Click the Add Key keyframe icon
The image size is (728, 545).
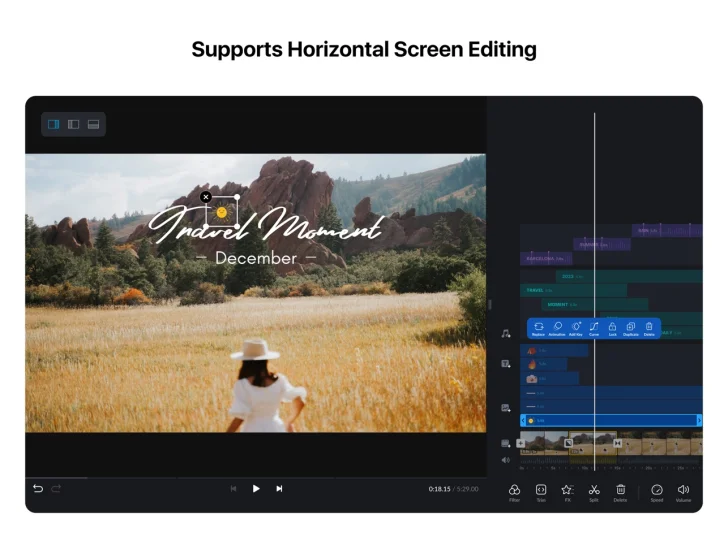click(x=575, y=327)
